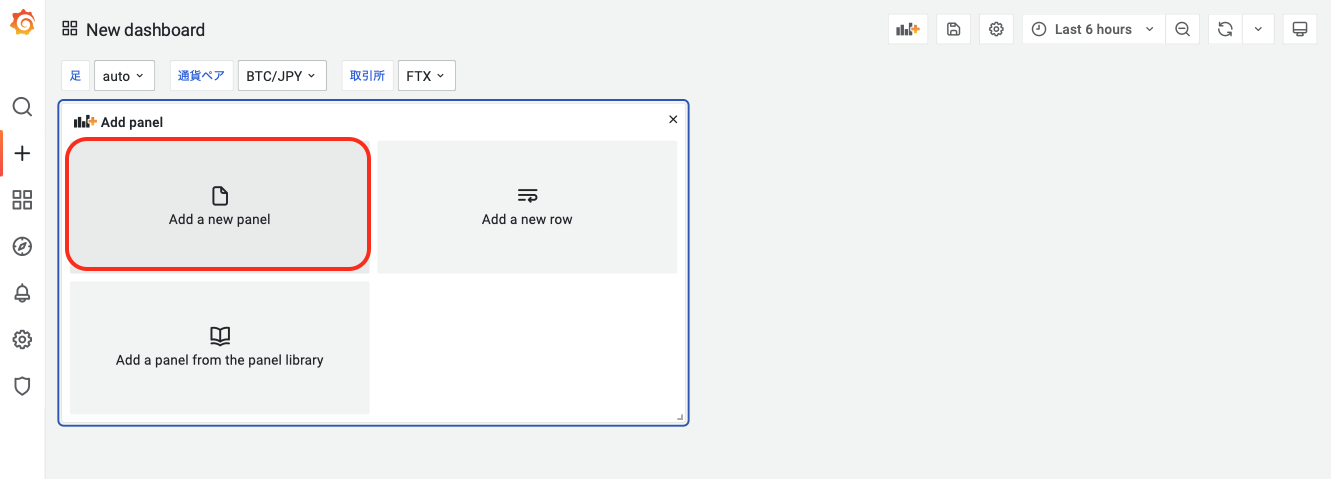Cycle view mode monitor icon
Image resolution: width=1331 pixels, height=479 pixels.
1300,29
